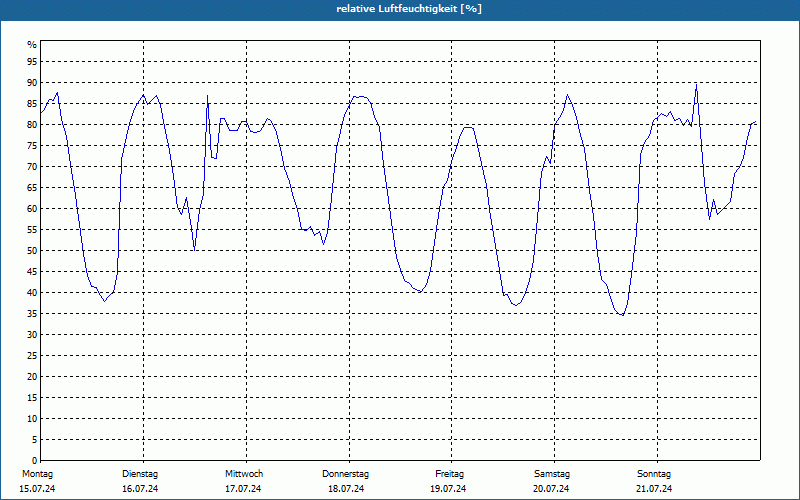This screenshot has height=500, width=800.
Task: Click the 'Samstag' day label
Action: pos(552,474)
